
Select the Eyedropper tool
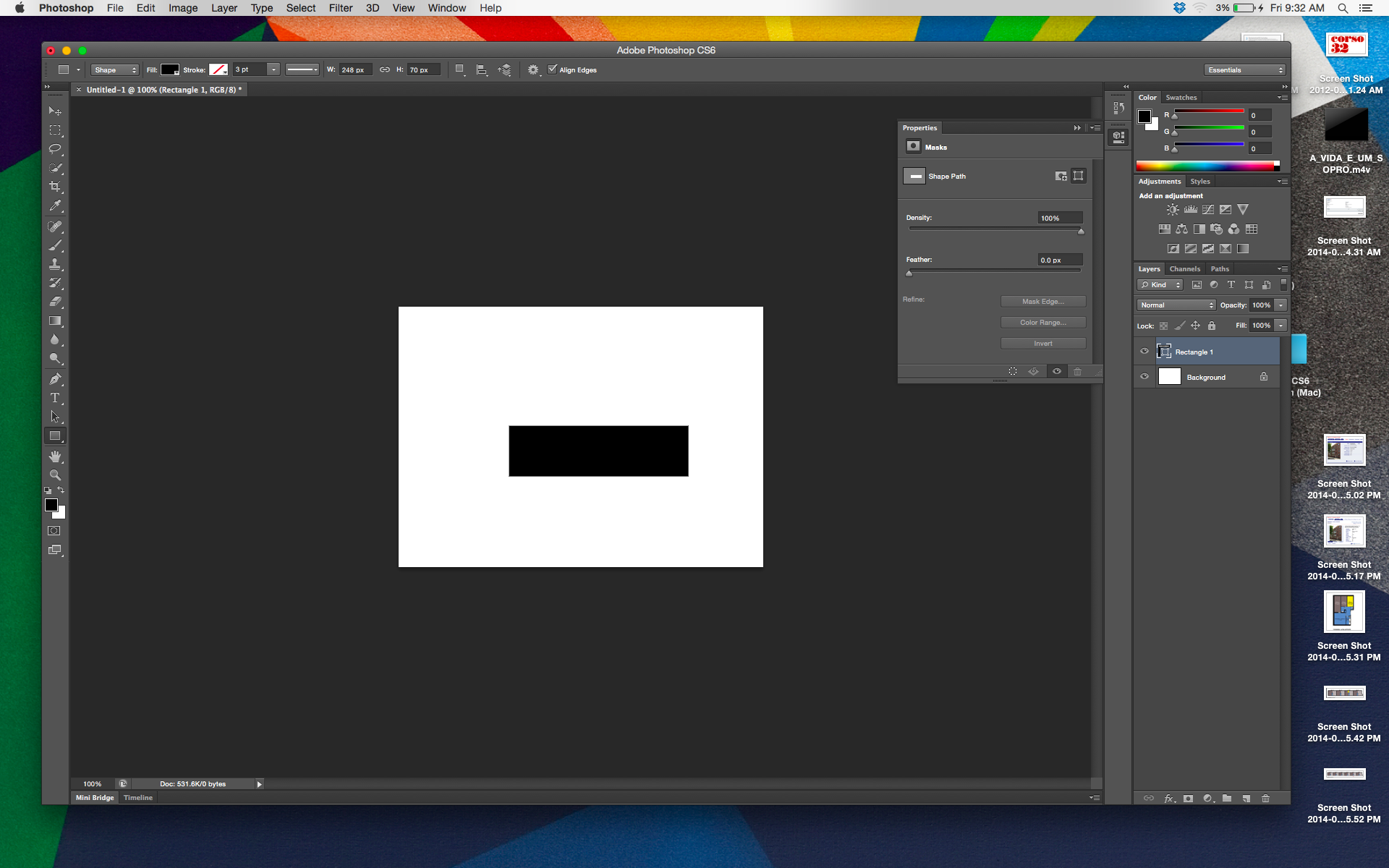click(x=55, y=205)
